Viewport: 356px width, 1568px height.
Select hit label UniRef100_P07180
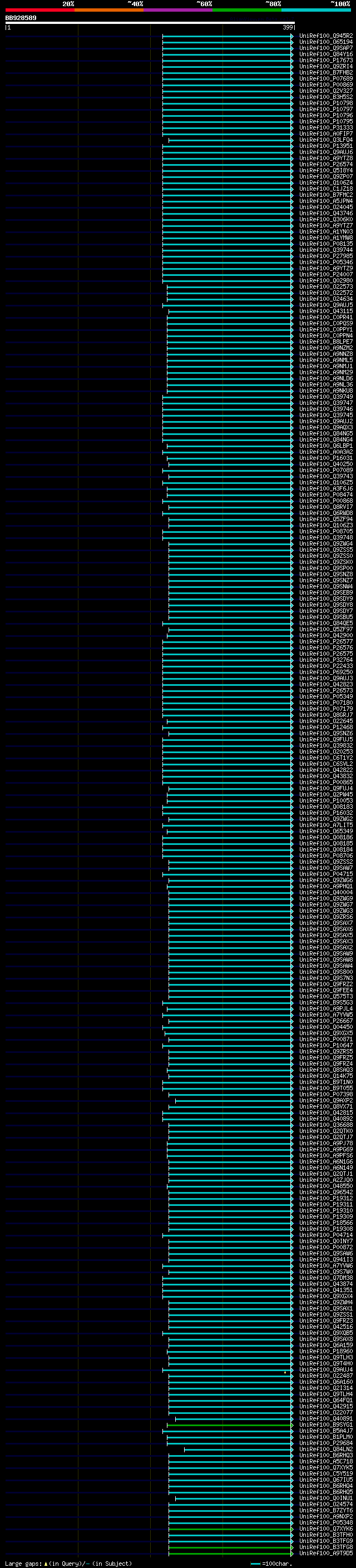tap(325, 703)
